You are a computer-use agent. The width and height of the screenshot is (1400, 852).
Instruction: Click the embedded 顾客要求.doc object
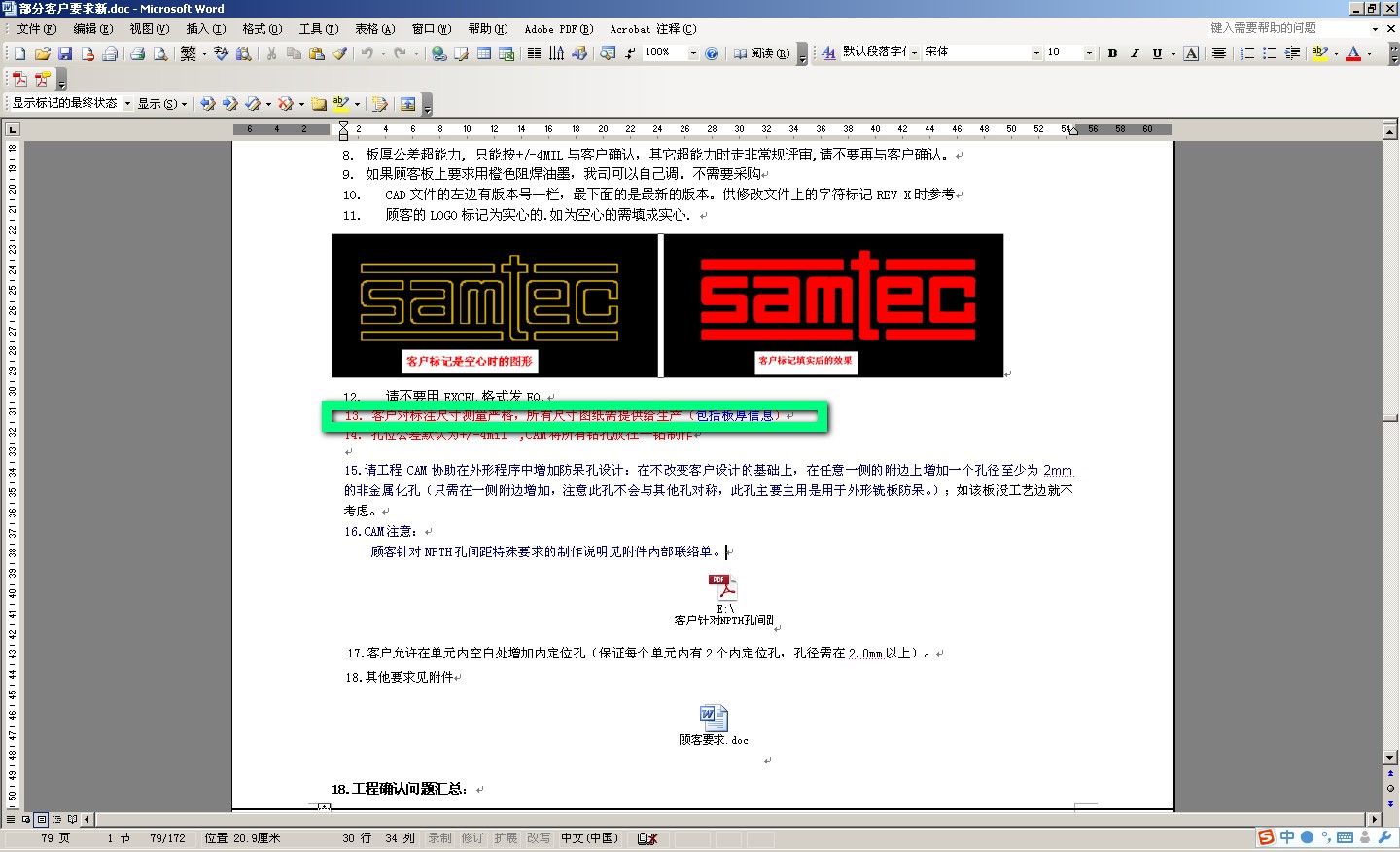[x=714, y=726]
